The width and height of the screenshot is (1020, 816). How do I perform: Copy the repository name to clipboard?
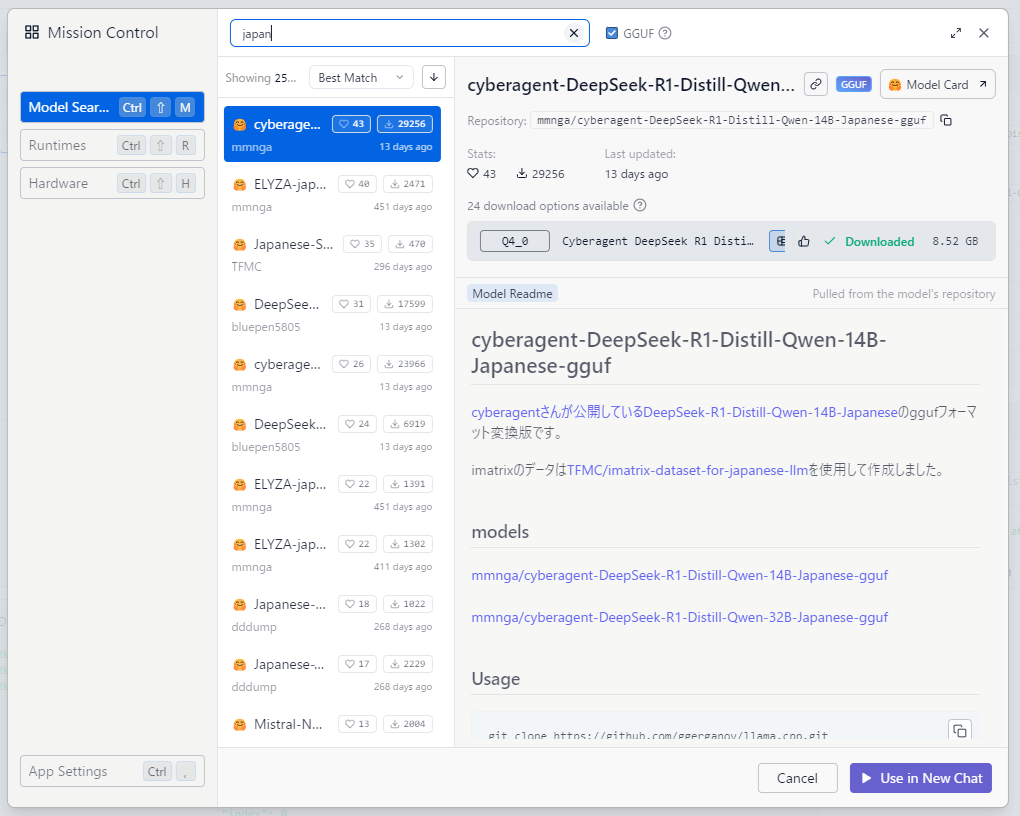point(946,120)
